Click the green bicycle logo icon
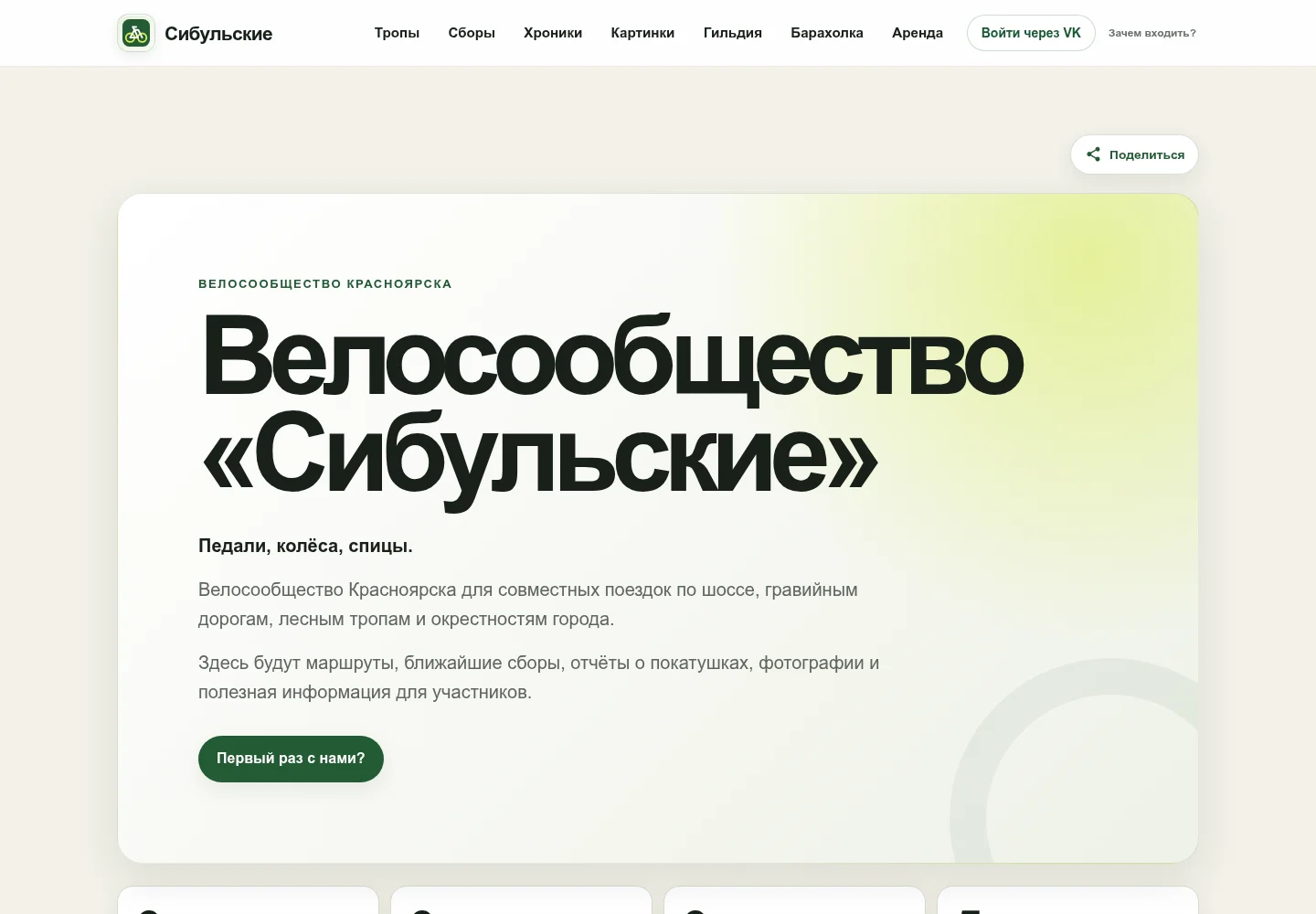Screen dimensions: 1316x914 136,34
